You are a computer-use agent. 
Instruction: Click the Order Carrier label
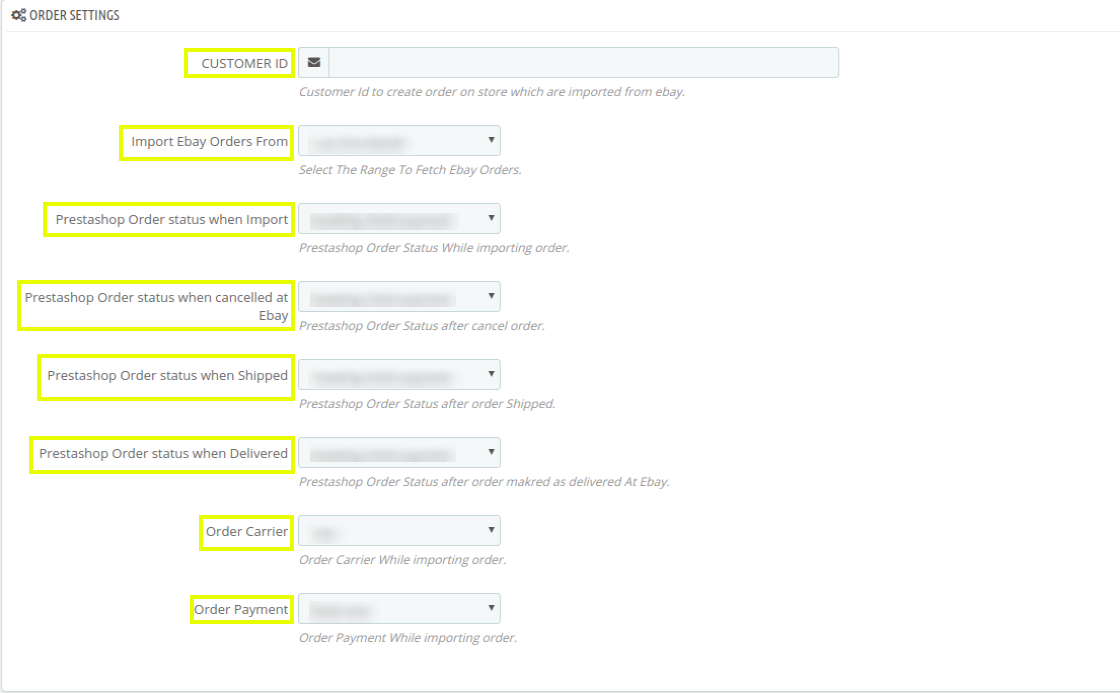point(247,532)
